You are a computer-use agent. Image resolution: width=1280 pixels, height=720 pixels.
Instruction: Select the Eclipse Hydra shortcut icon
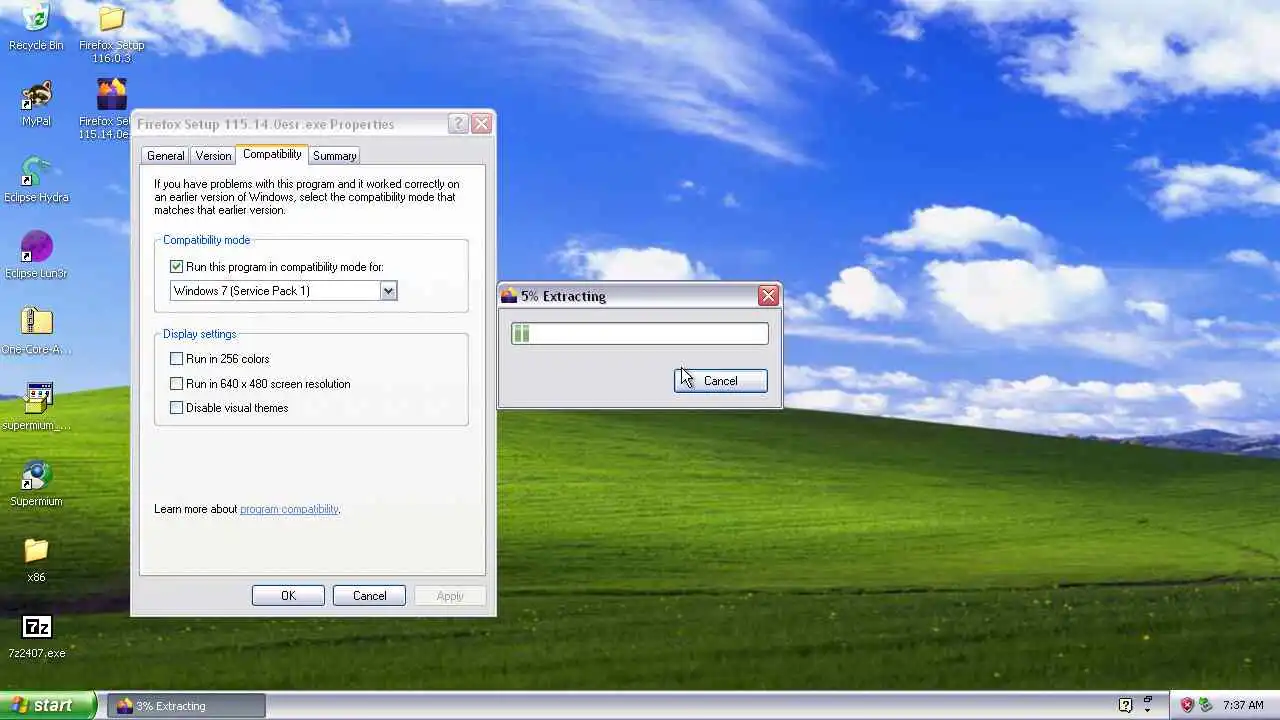(36, 171)
